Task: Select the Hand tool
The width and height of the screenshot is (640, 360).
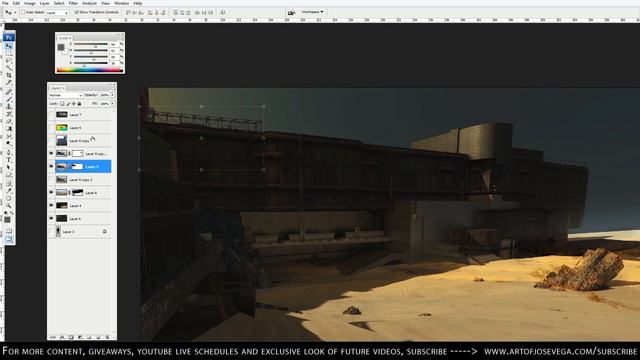Action: pyautogui.click(x=9, y=198)
